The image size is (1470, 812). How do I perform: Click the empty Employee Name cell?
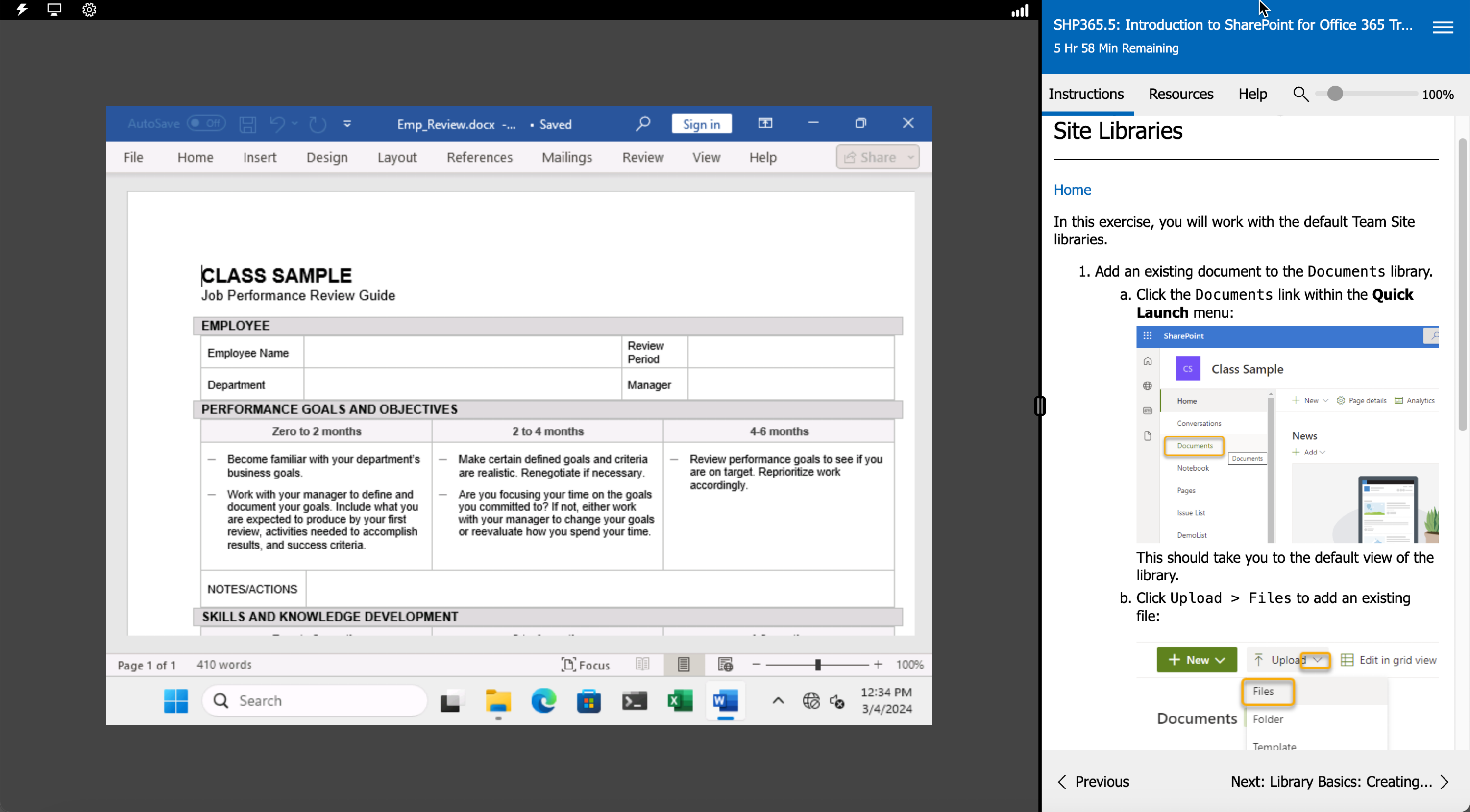tap(462, 353)
